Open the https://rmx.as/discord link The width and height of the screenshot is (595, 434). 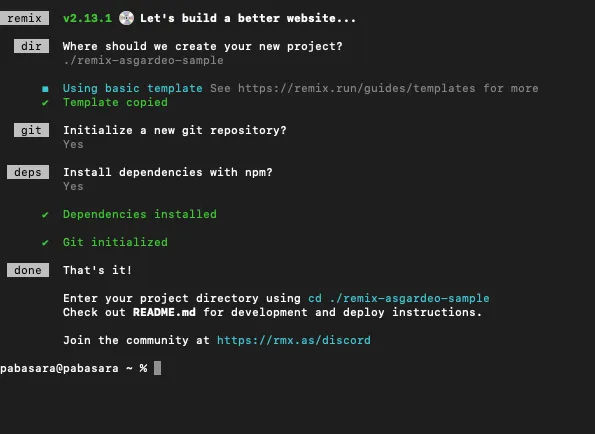coord(294,340)
